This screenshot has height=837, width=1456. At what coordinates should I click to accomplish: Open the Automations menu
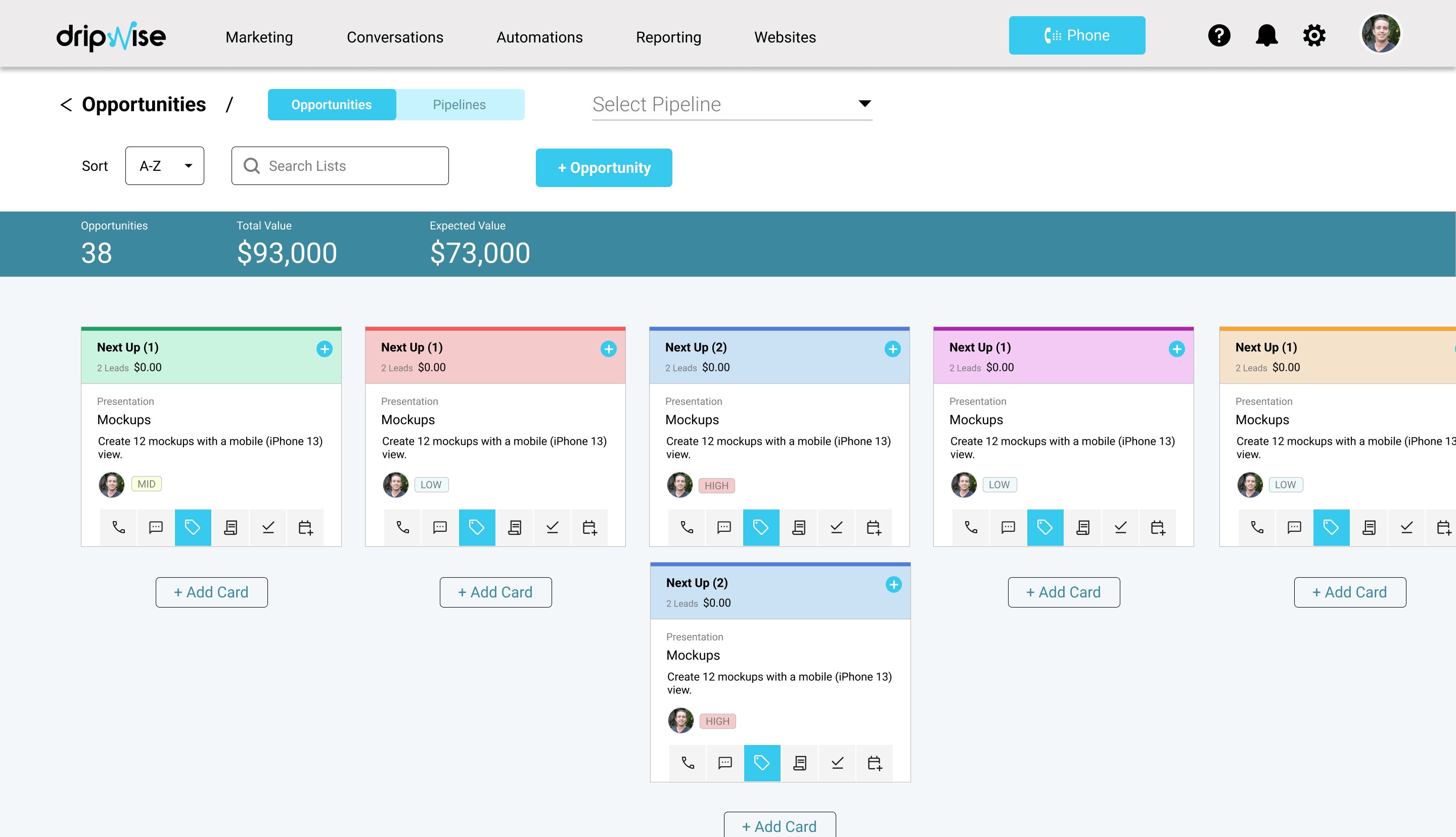(x=539, y=37)
